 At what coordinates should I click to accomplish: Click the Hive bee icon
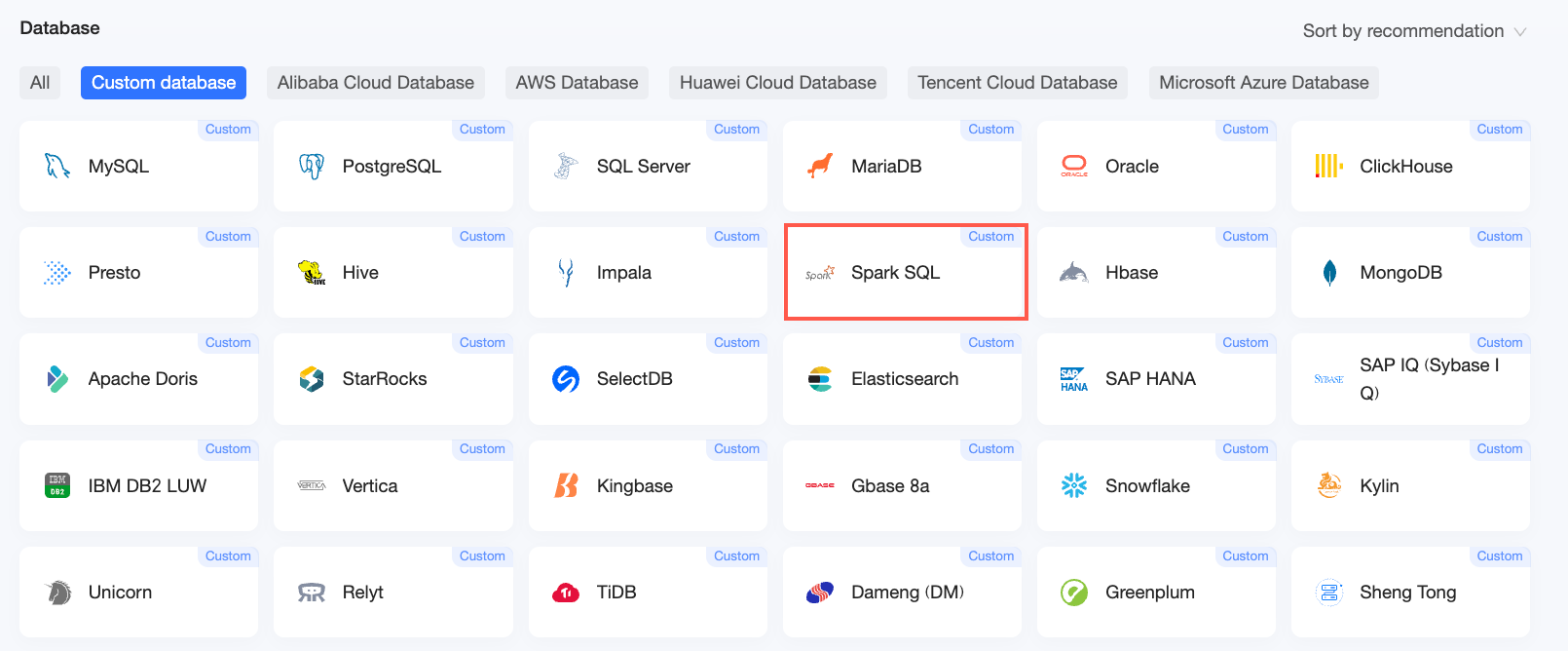312,273
